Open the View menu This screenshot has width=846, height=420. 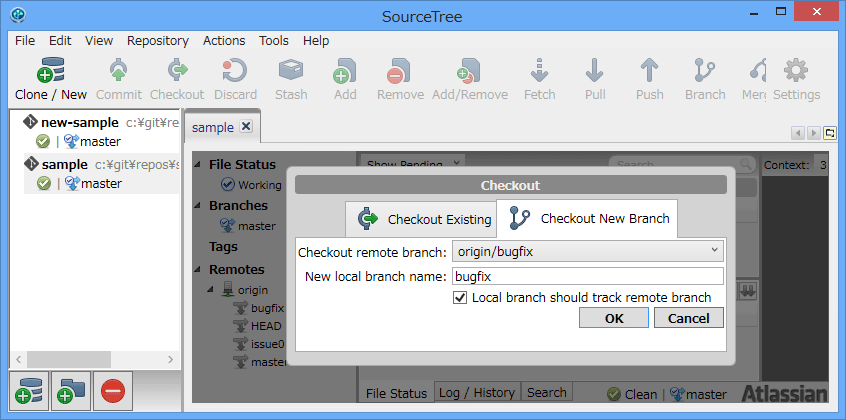(99, 40)
